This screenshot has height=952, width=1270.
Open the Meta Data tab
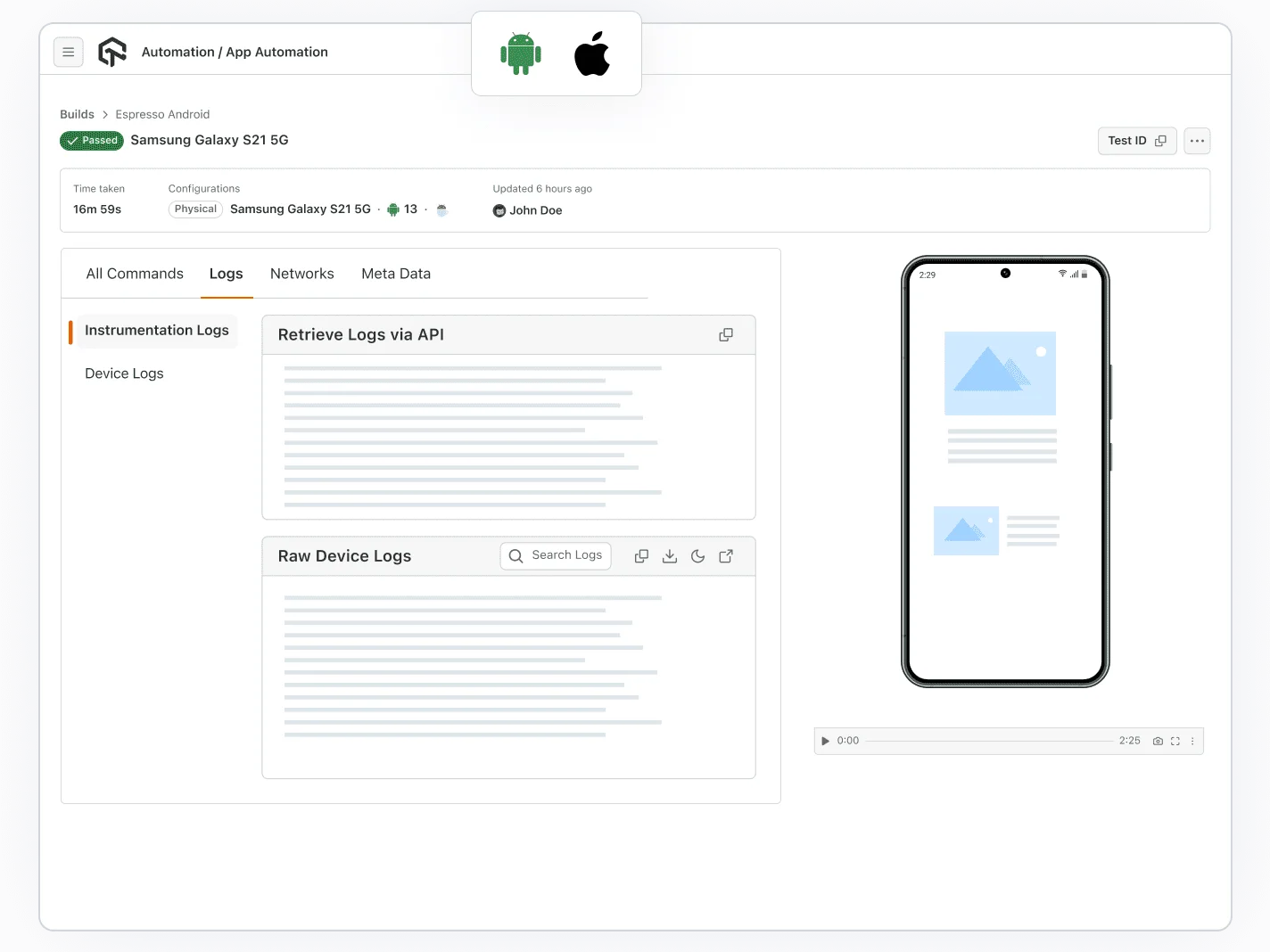pos(396,274)
